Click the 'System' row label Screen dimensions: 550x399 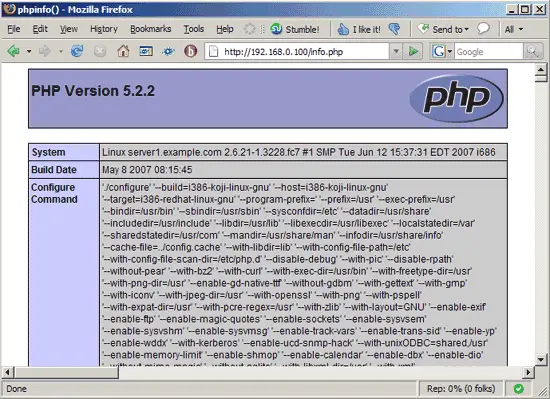click(48, 152)
